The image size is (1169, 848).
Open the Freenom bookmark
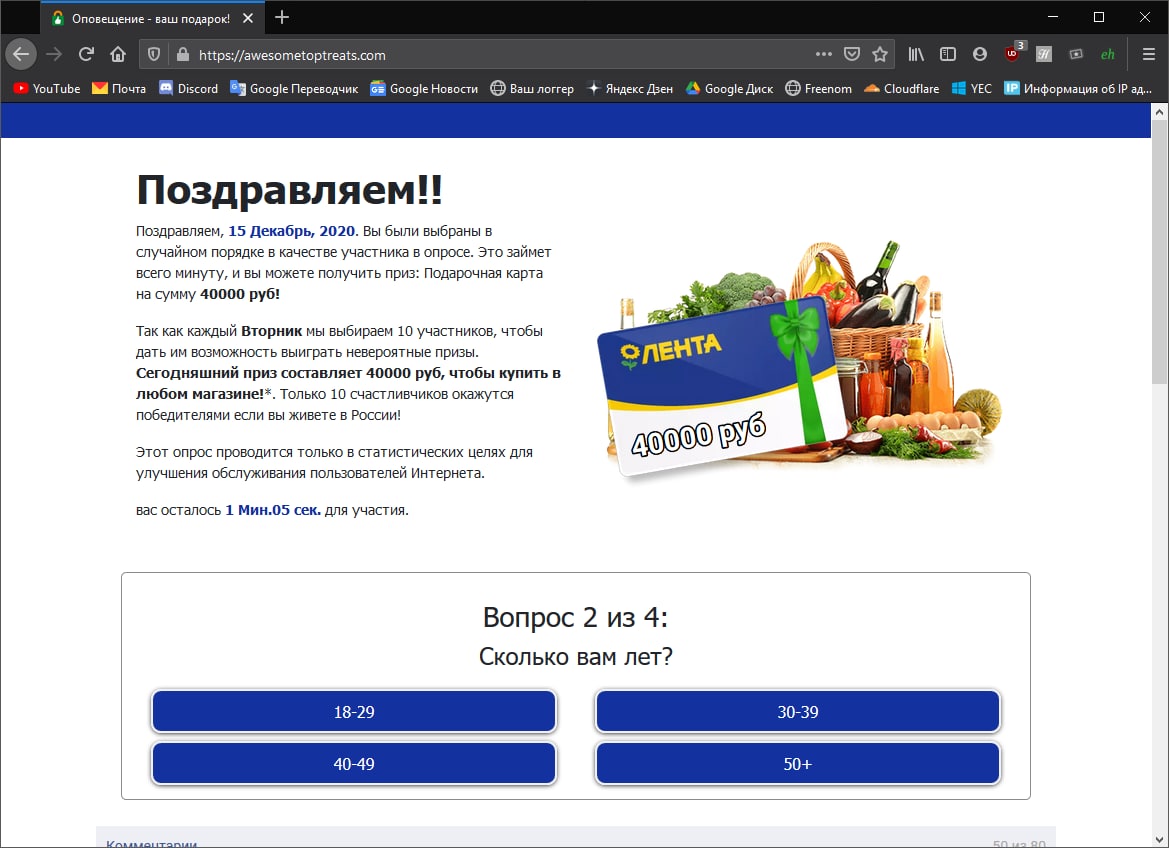click(819, 88)
